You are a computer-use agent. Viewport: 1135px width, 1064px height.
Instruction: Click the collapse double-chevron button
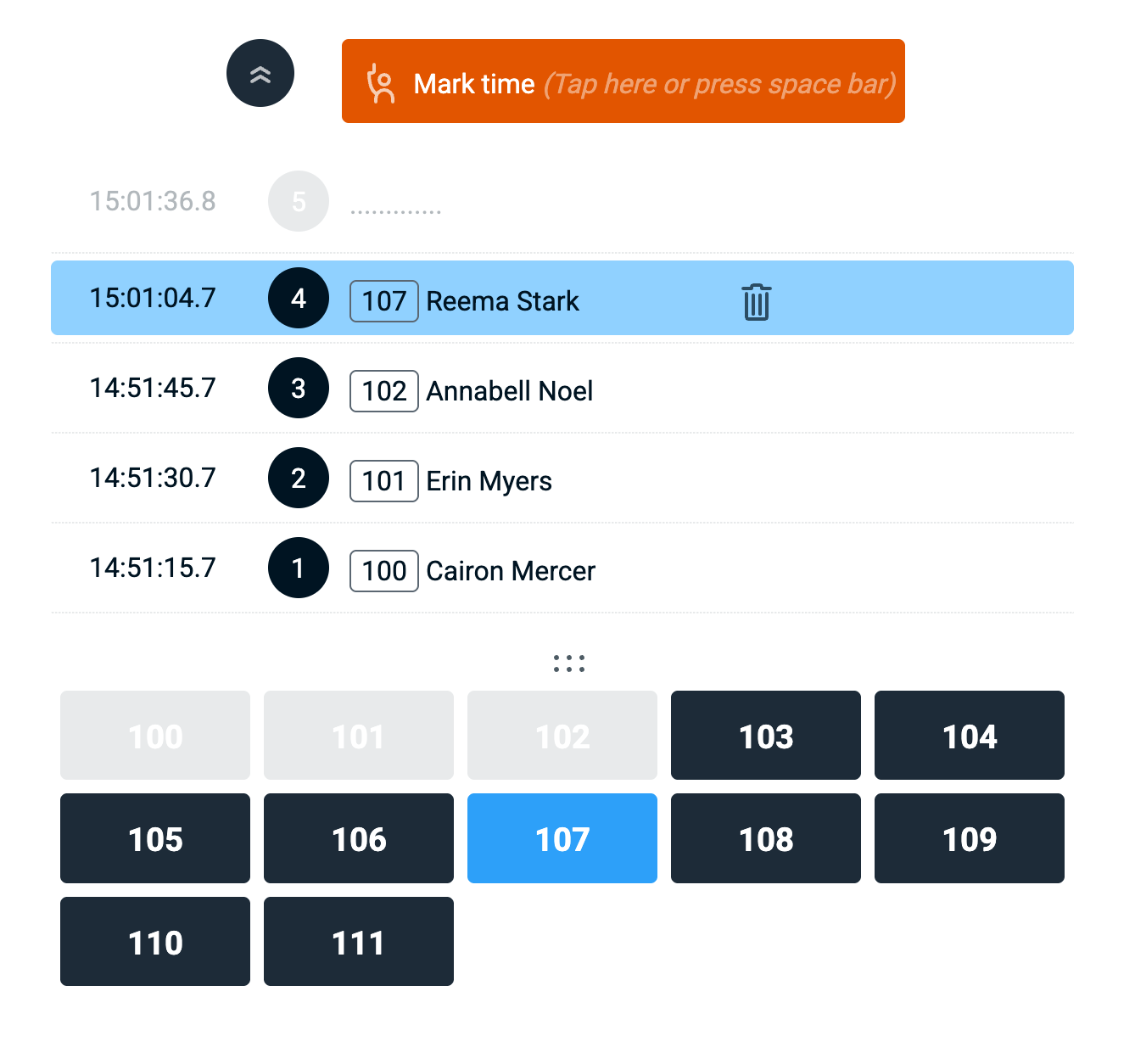point(260,74)
